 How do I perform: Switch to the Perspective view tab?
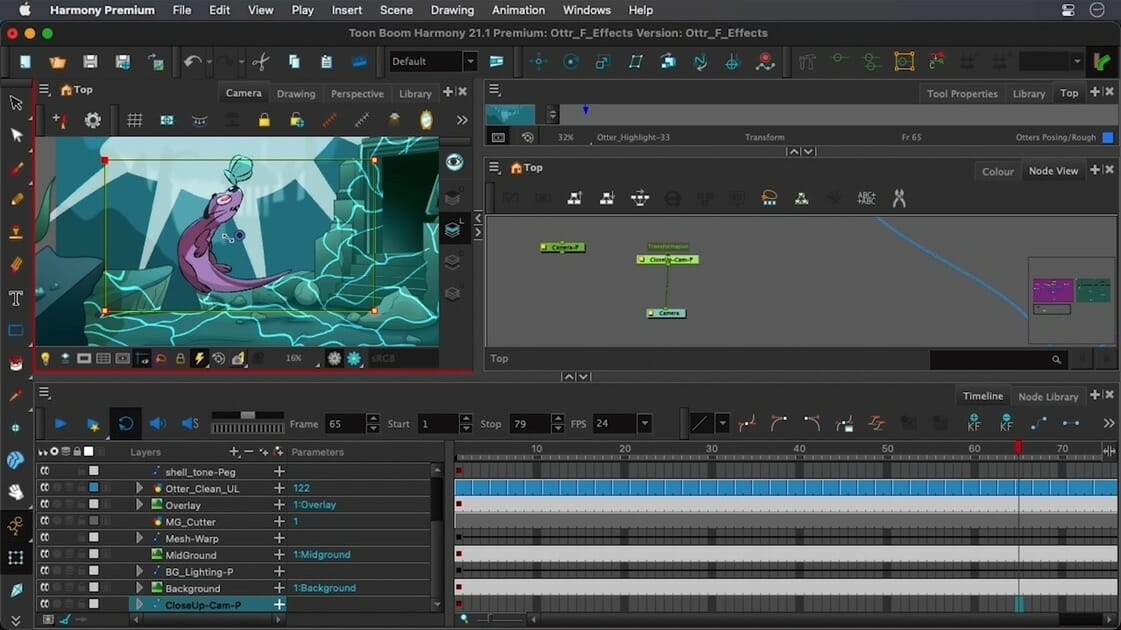[357, 94]
